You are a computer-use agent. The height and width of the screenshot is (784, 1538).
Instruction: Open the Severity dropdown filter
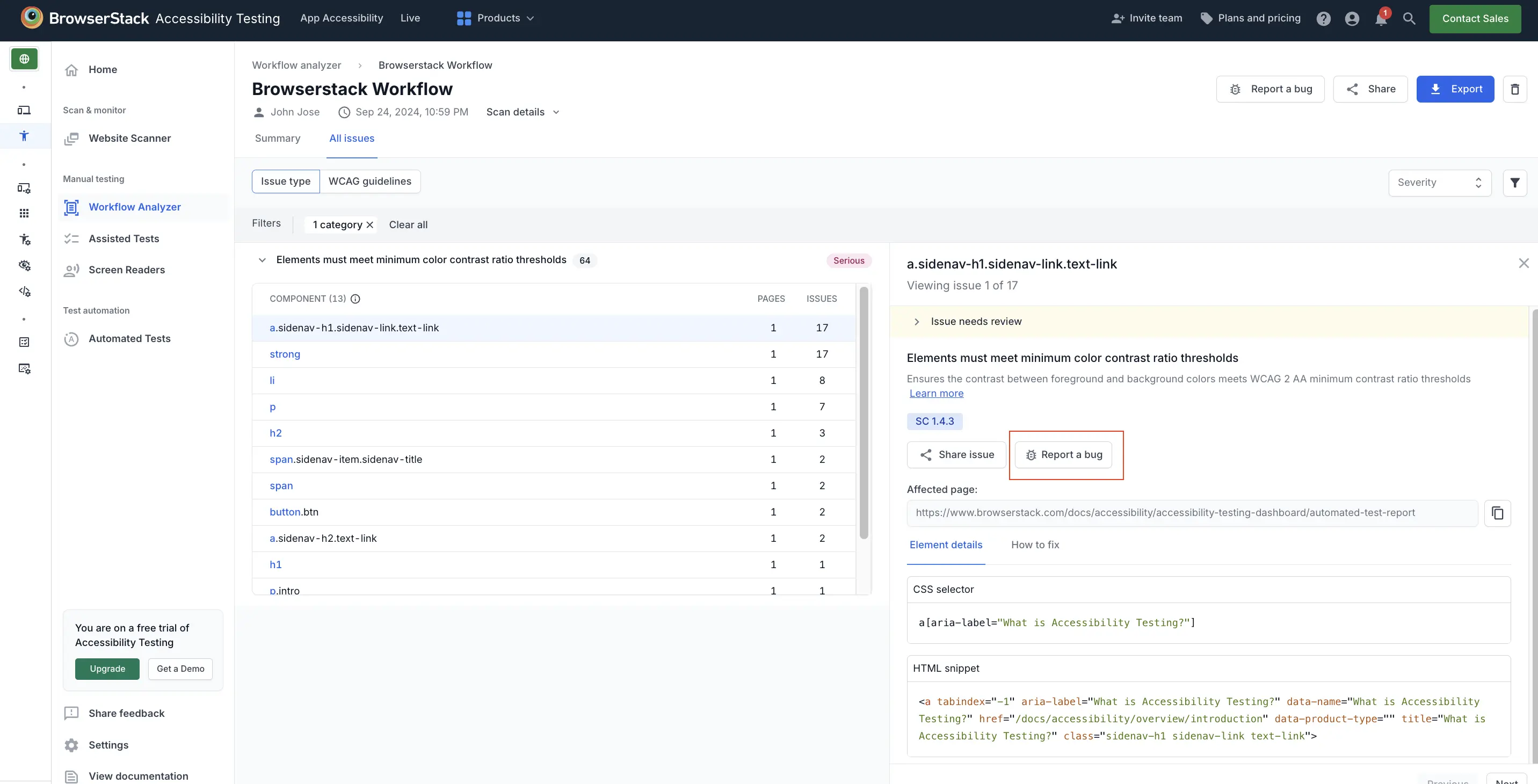[1439, 182]
